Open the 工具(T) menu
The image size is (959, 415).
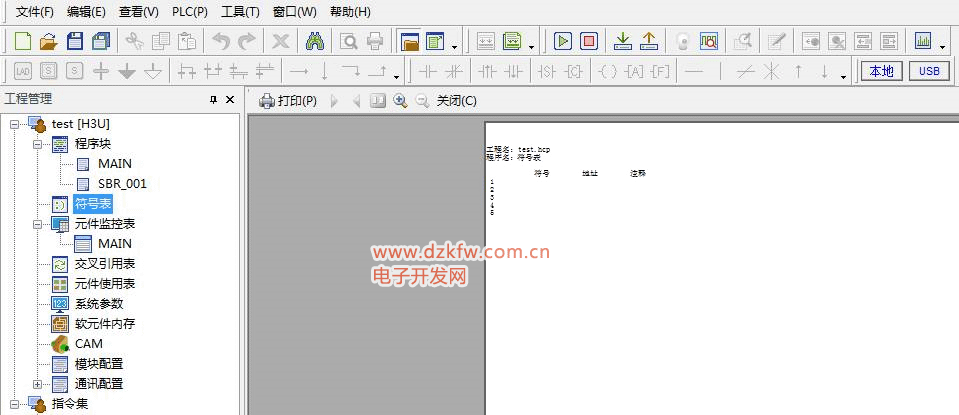(x=240, y=12)
